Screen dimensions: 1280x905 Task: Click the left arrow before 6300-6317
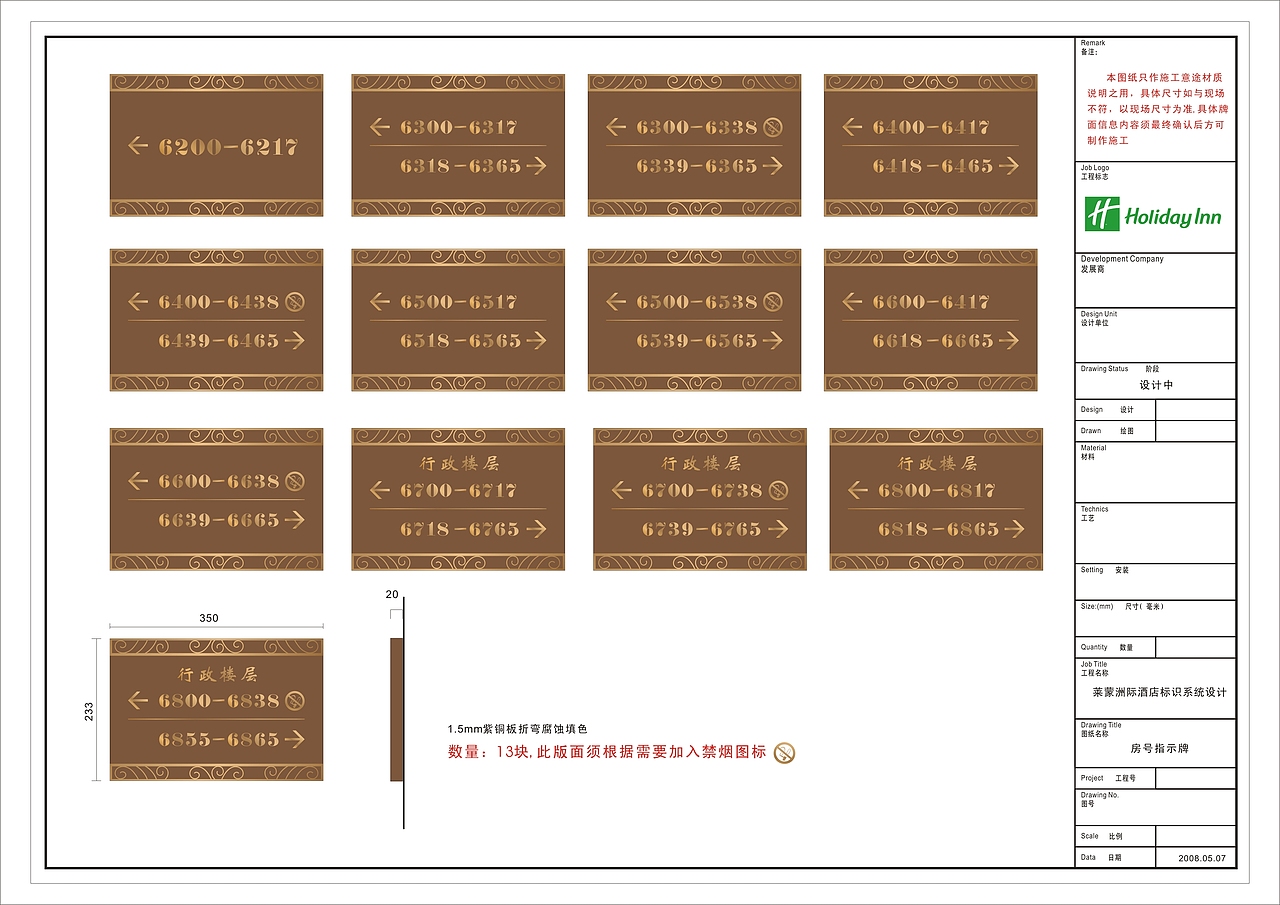380,127
